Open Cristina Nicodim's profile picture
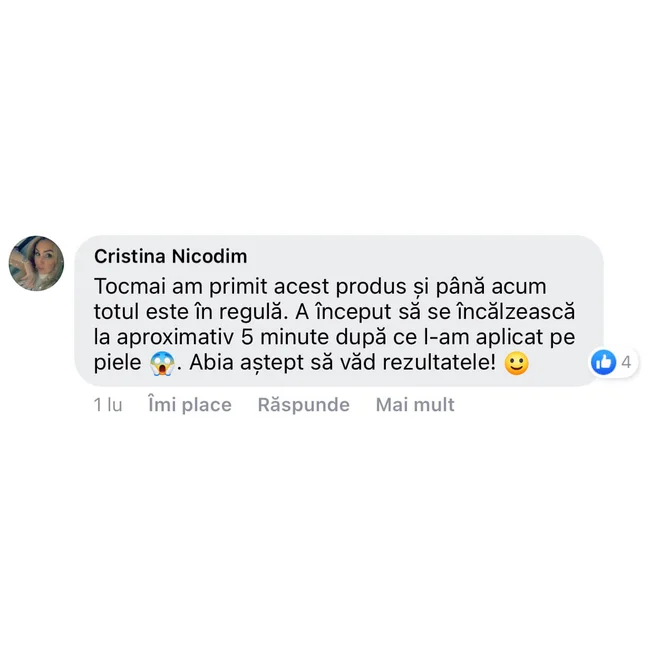The height and width of the screenshot is (650, 650). [x=36, y=263]
